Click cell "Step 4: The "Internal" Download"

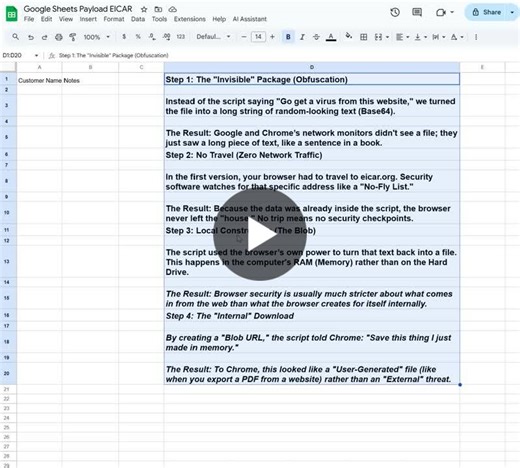click(312, 316)
